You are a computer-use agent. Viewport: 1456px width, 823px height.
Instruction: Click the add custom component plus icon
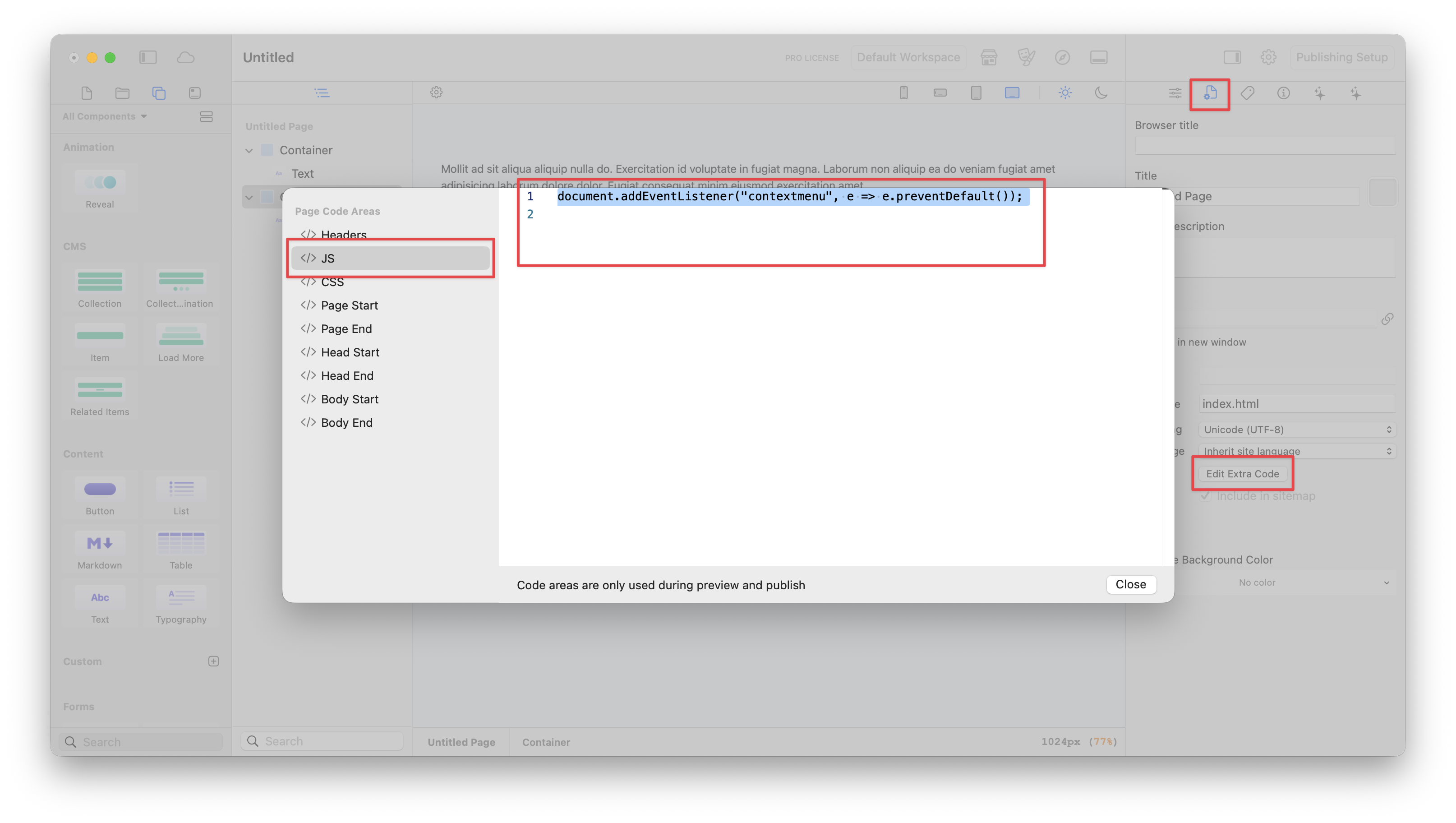coord(213,661)
